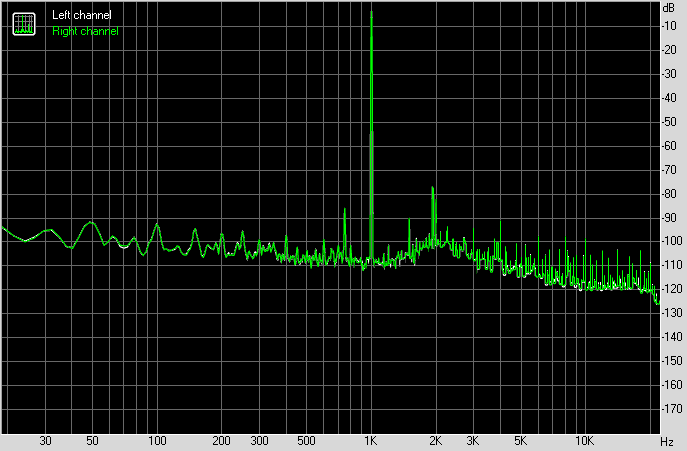Click the 50 frequency axis label
The height and width of the screenshot is (451, 687).
[92, 440]
